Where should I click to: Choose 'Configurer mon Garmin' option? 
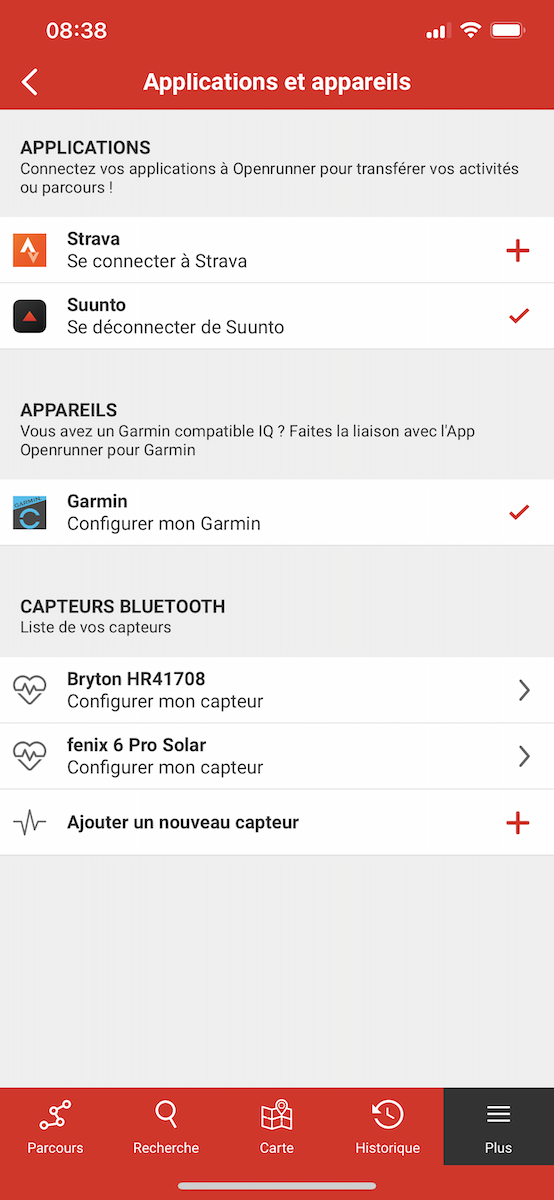pyautogui.click(x=164, y=524)
